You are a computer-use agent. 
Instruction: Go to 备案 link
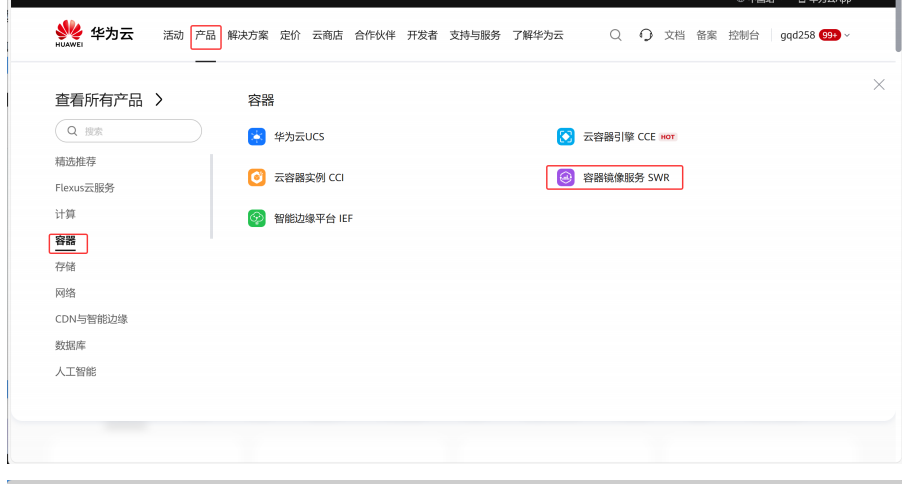click(x=706, y=35)
